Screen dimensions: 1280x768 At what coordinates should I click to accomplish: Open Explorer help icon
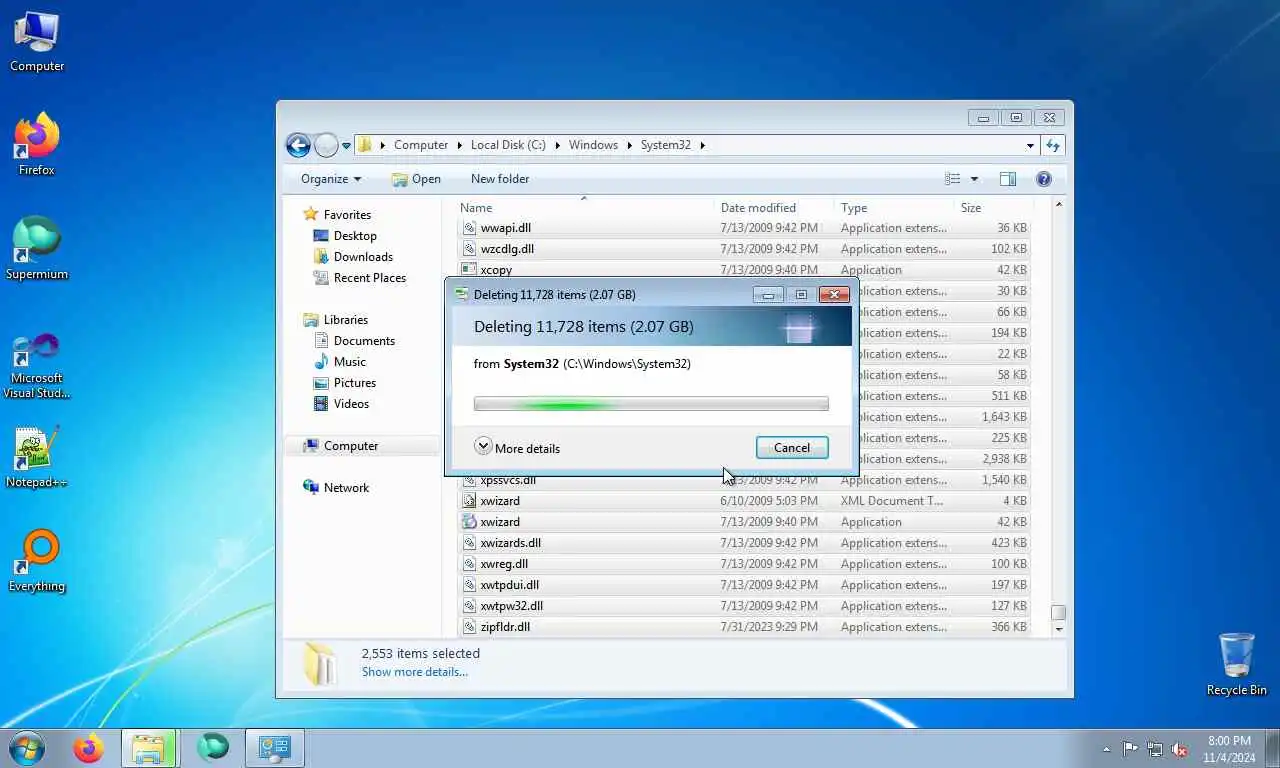(x=1044, y=179)
